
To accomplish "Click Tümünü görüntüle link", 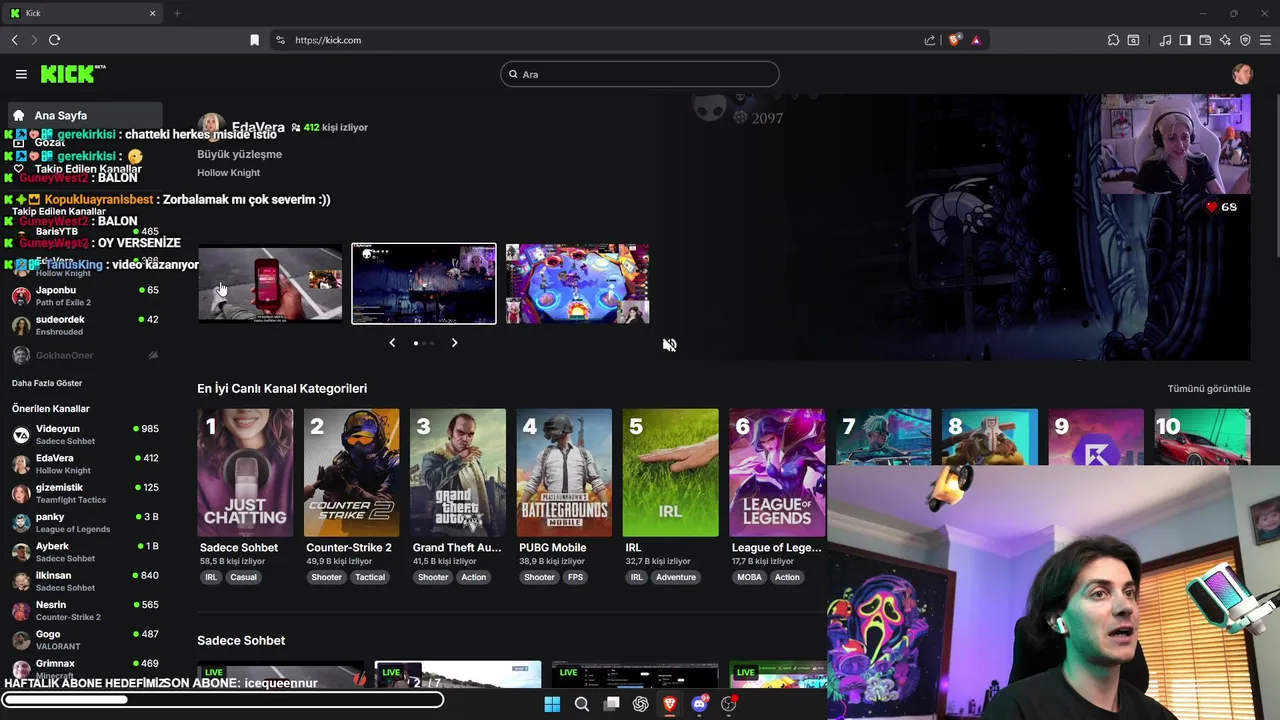I will (1209, 389).
